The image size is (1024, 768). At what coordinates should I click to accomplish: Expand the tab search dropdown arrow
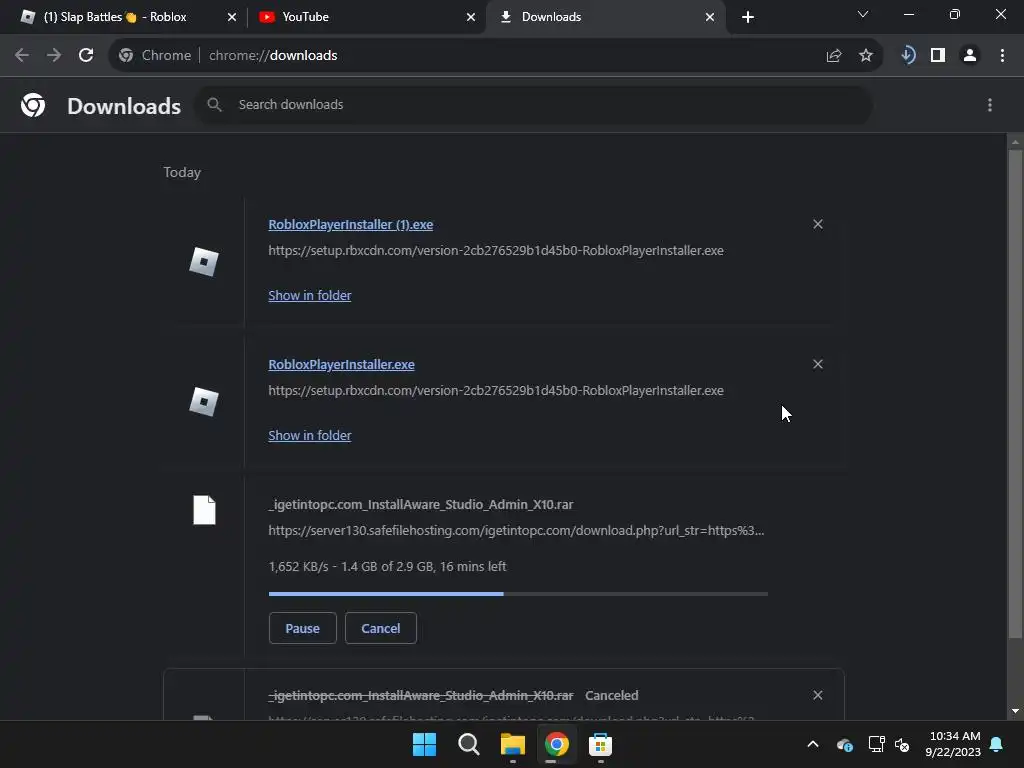coord(863,14)
